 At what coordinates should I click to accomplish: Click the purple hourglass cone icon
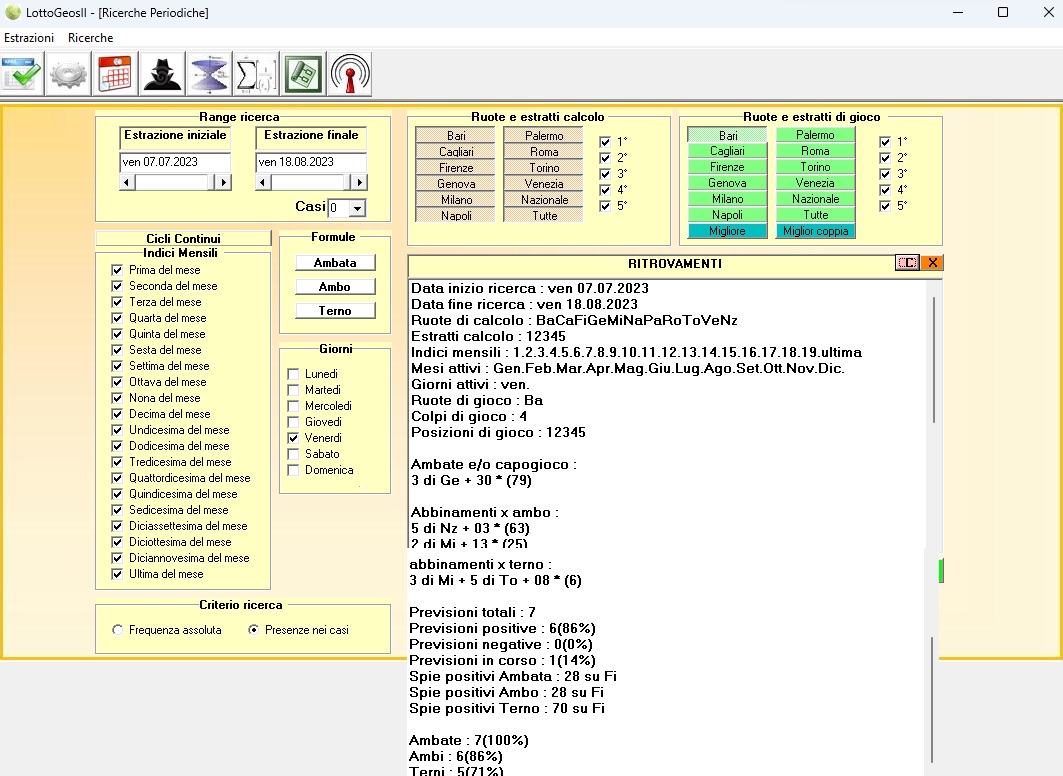(x=209, y=73)
